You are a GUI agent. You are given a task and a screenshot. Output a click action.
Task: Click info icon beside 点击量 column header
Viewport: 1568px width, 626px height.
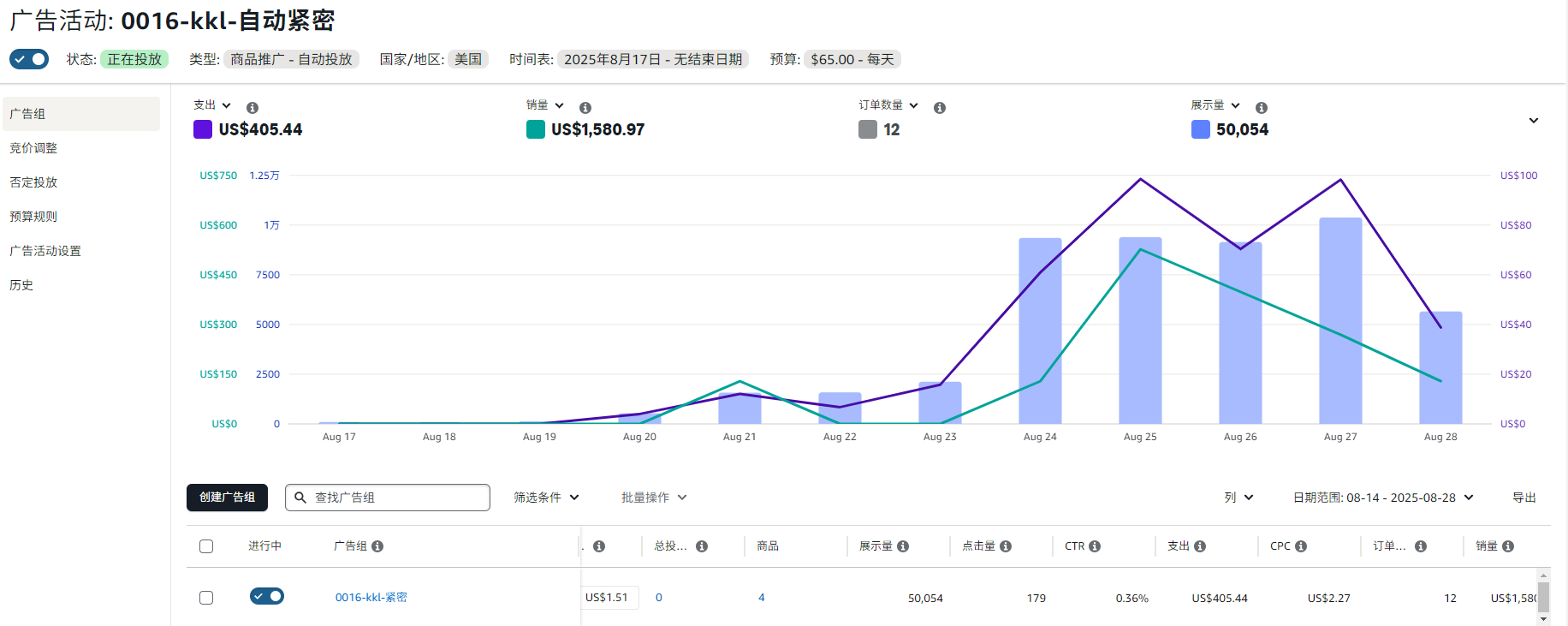(x=1006, y=546)
